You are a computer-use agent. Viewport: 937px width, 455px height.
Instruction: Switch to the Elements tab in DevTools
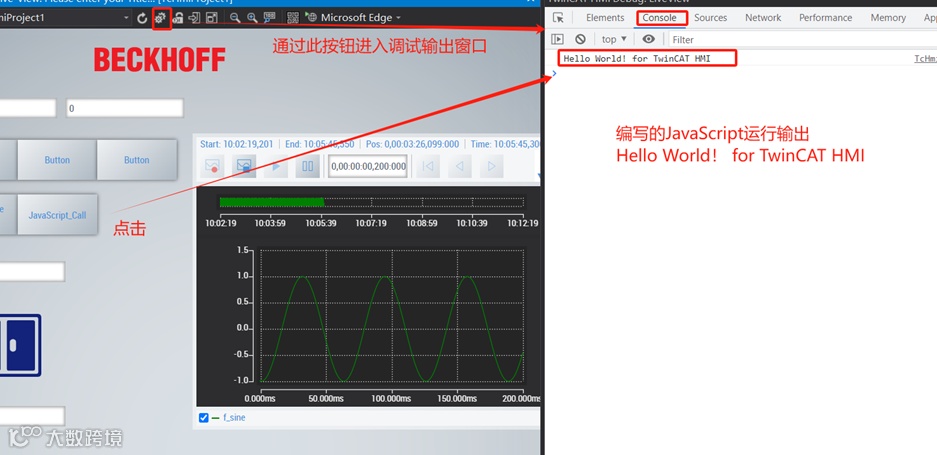click(x=605, y=18)
